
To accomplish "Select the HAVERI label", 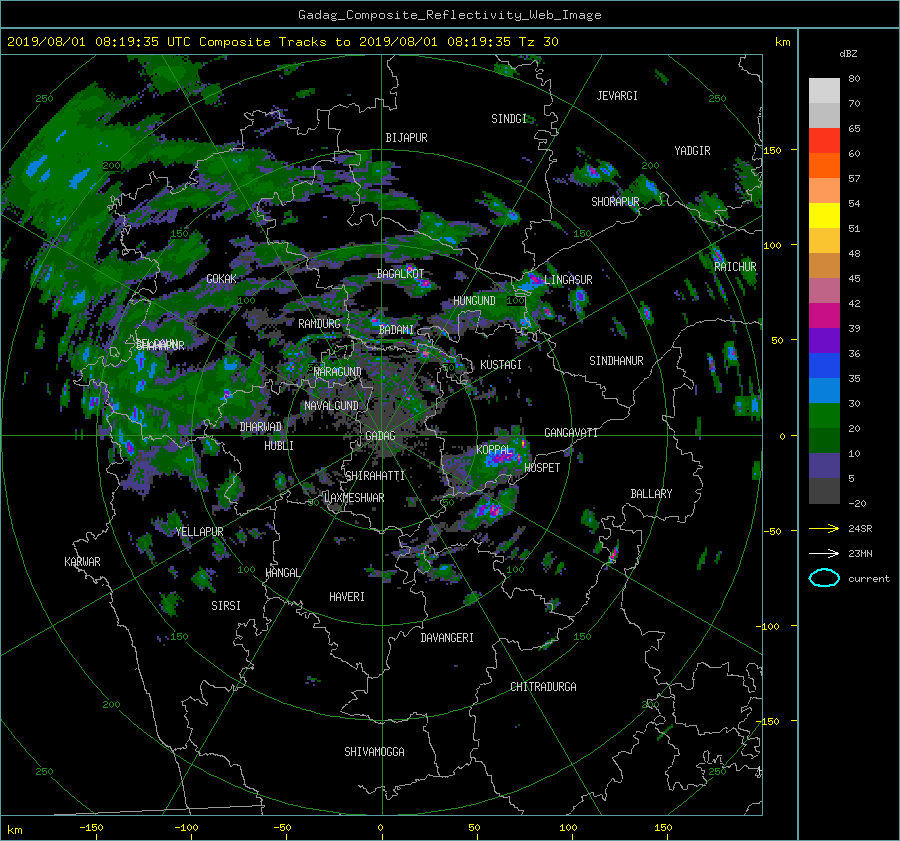I will (x=347, y=597).
